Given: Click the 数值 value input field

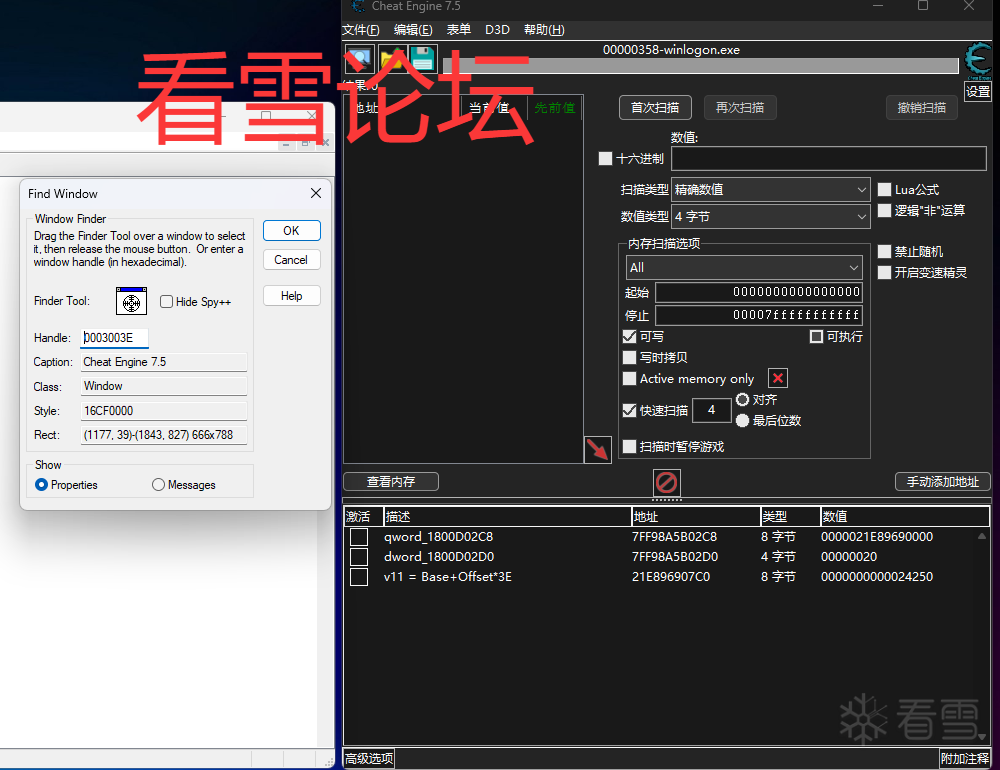Looking at the screenshot, I should [x=828, y=158].
